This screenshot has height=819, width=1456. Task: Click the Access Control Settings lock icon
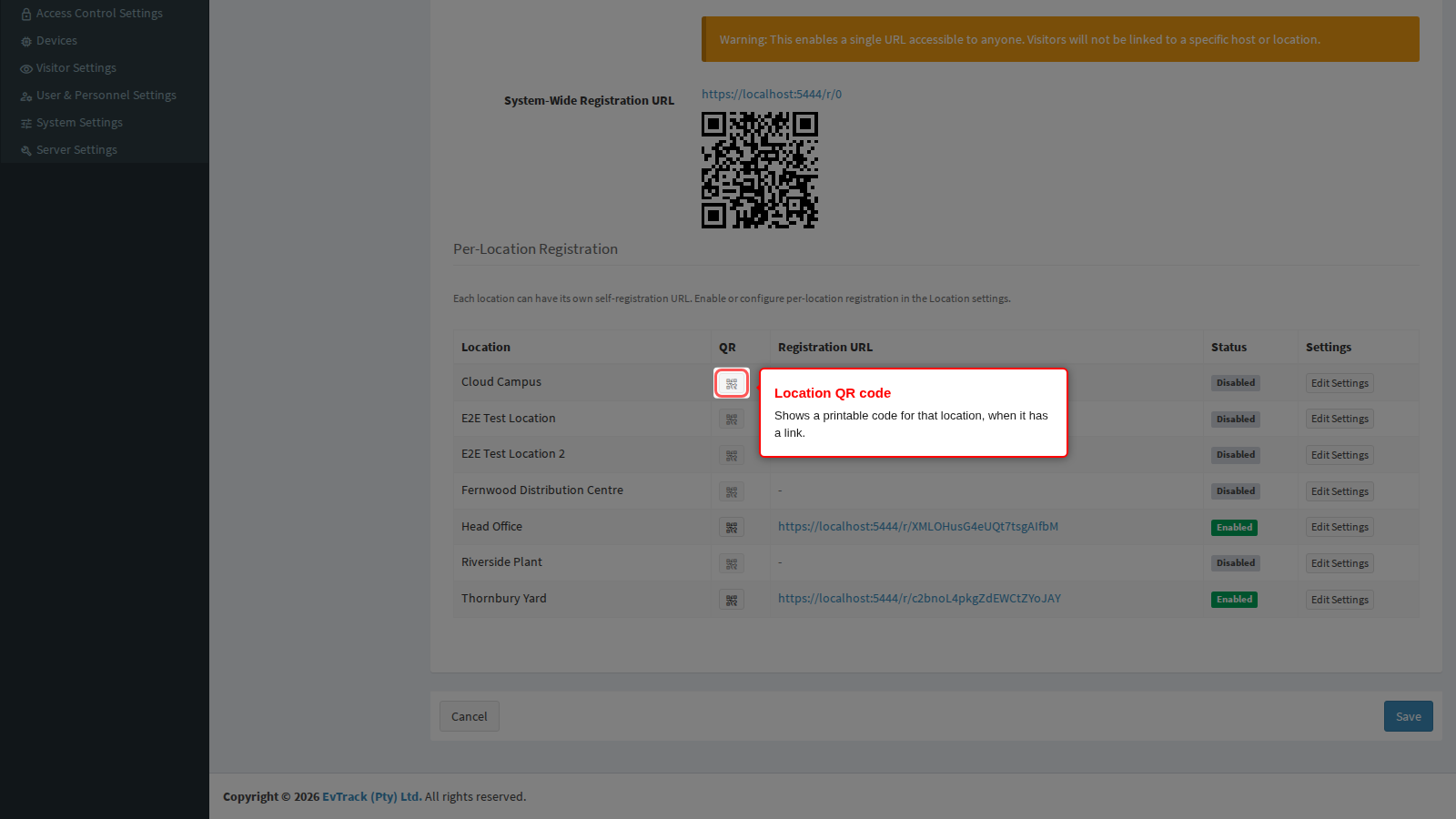[26, 15]
